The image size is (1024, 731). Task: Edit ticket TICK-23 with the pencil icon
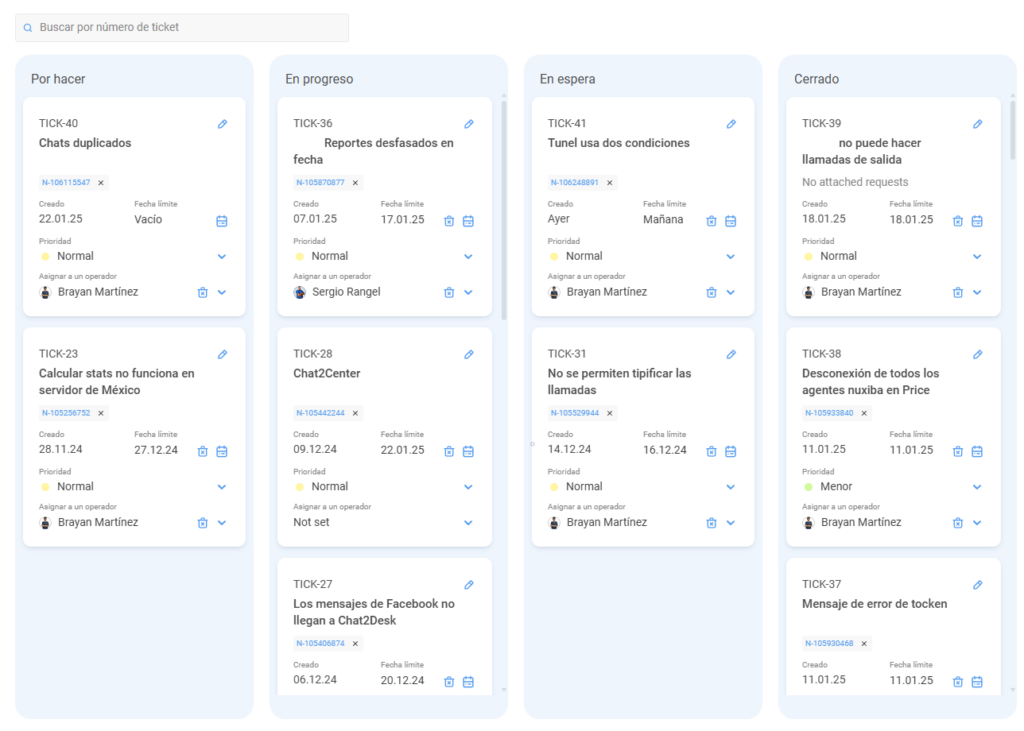pos(223,354)
